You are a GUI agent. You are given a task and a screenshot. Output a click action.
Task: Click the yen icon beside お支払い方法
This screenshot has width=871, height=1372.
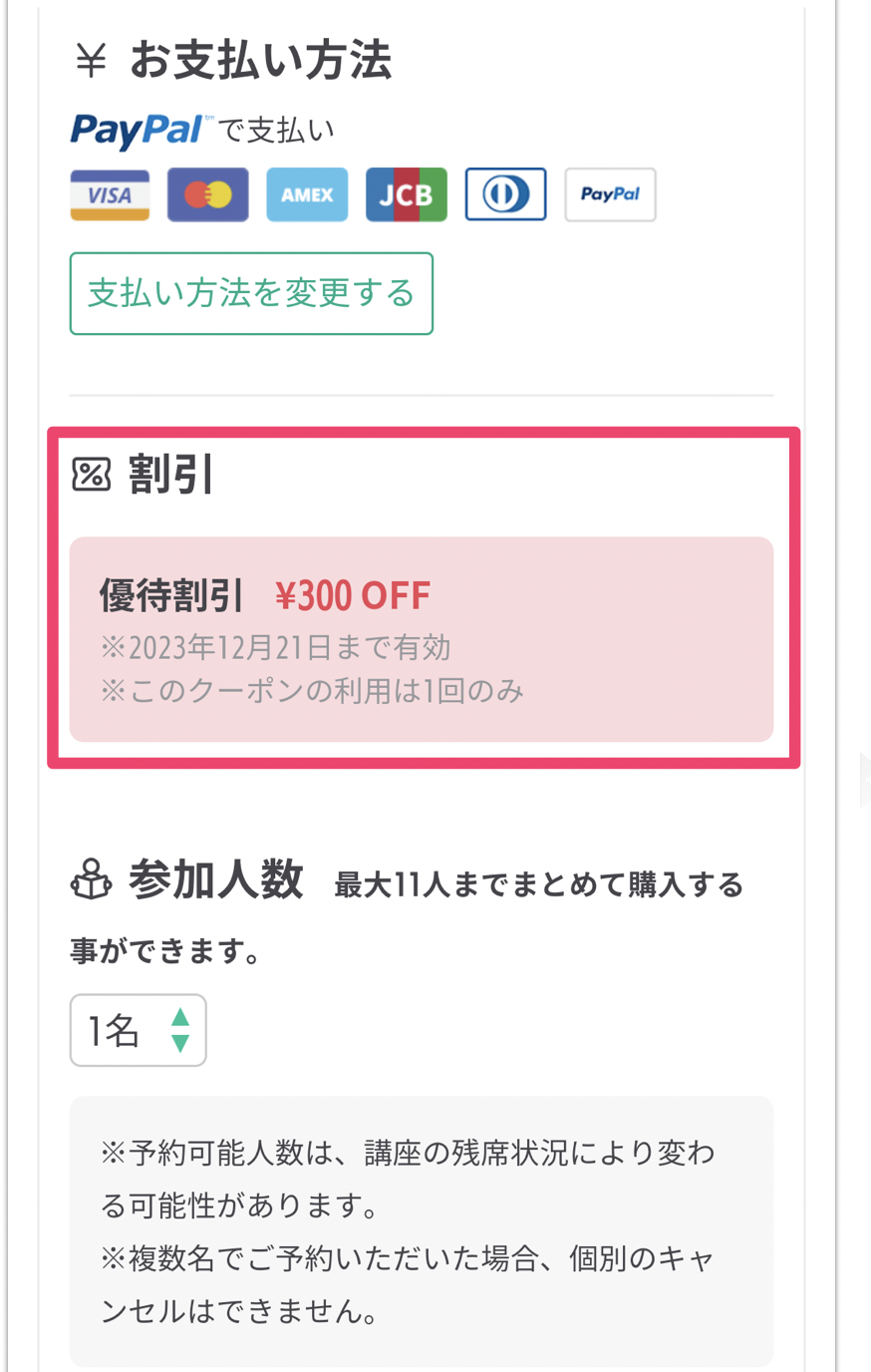point(91,60)
